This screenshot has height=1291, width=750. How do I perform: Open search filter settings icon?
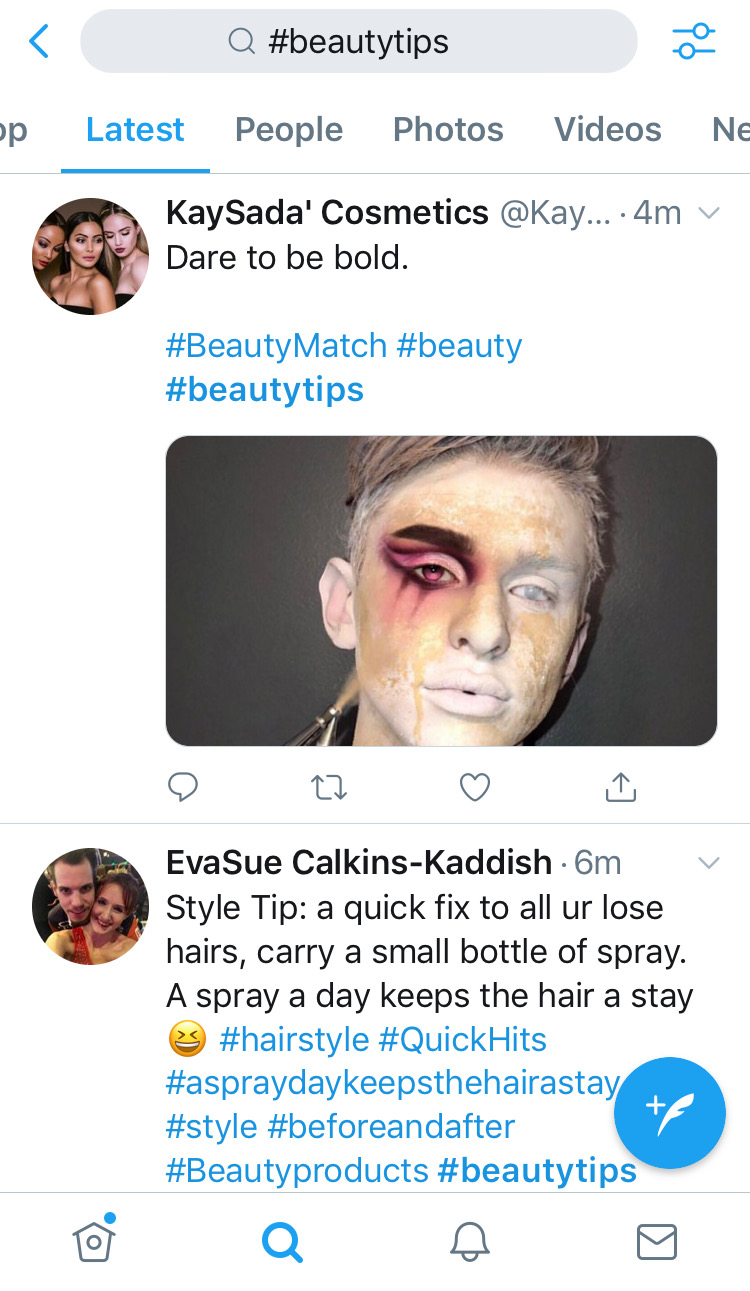693,42
